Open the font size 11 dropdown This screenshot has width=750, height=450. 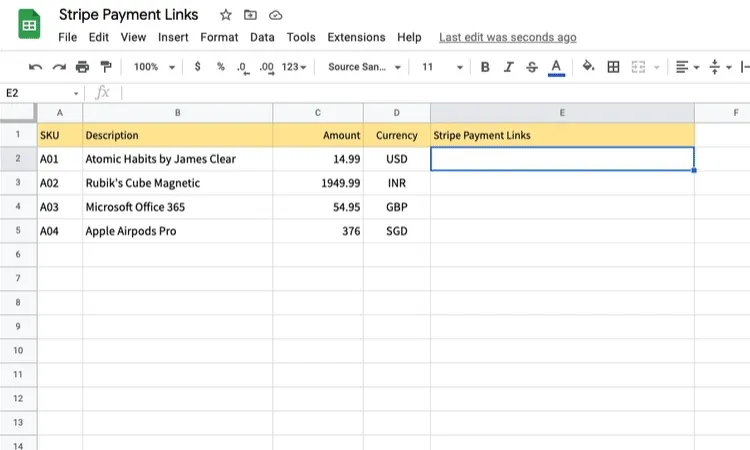point(442,67)
